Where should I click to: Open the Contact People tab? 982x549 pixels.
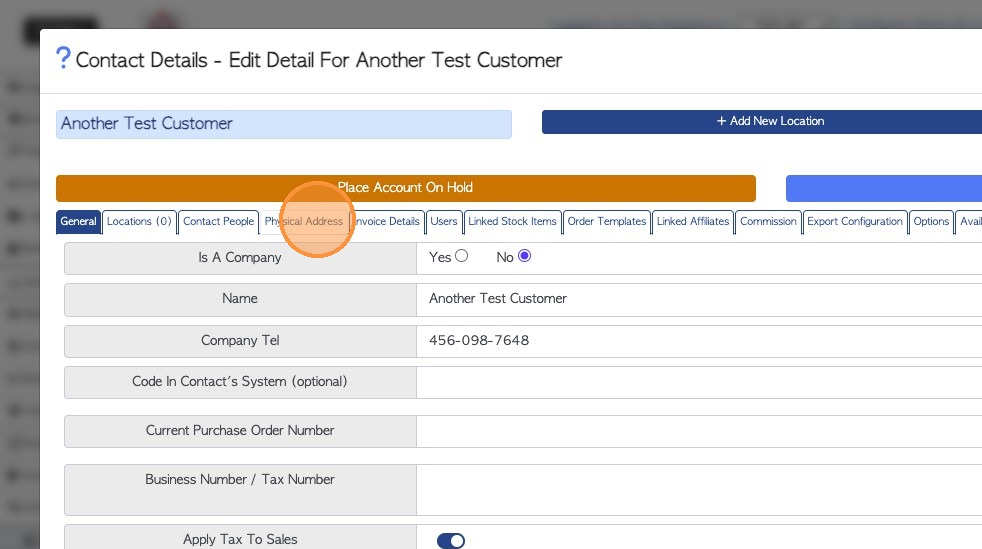[x=218, y=222]
